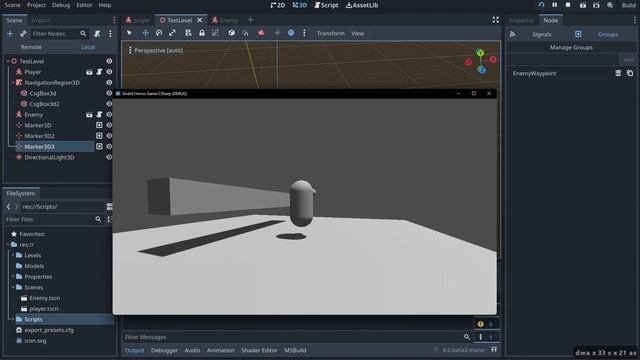
Task: Open the Signals section in Node dock
Action: pyautogui.click(x=542, y=34)
